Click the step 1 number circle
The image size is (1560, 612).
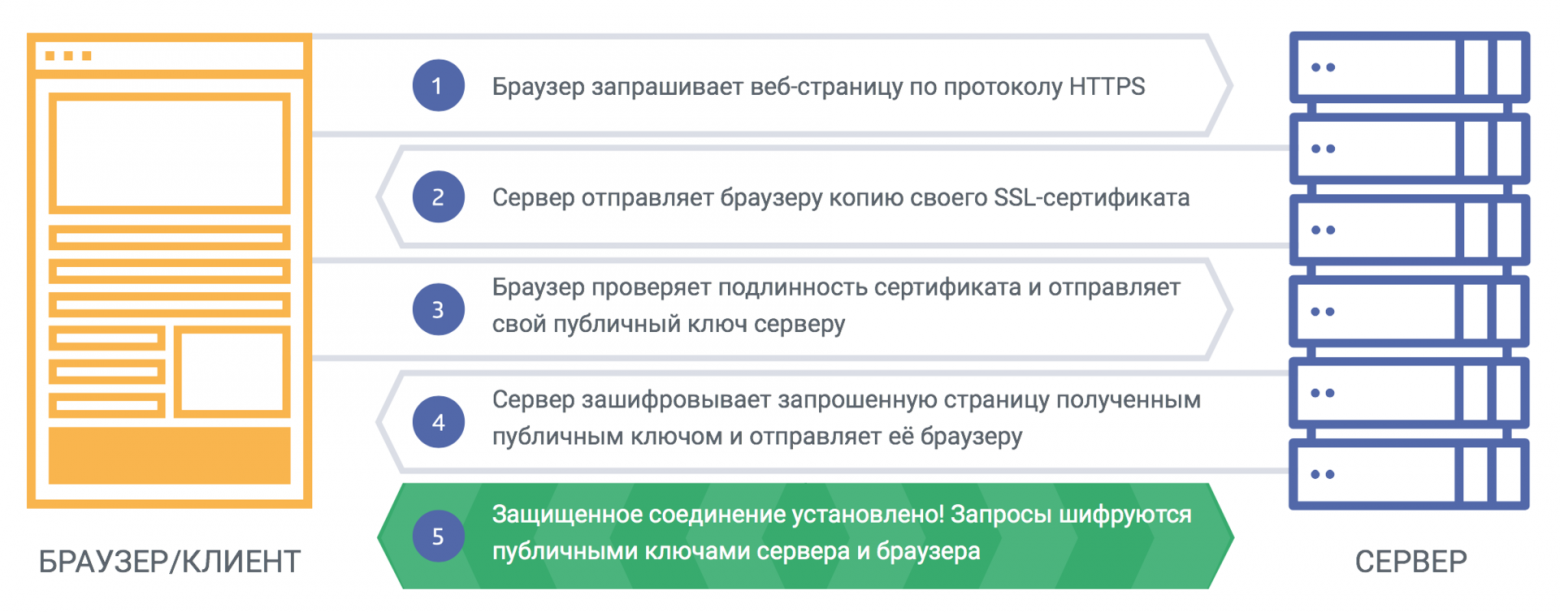click(438, 87)
